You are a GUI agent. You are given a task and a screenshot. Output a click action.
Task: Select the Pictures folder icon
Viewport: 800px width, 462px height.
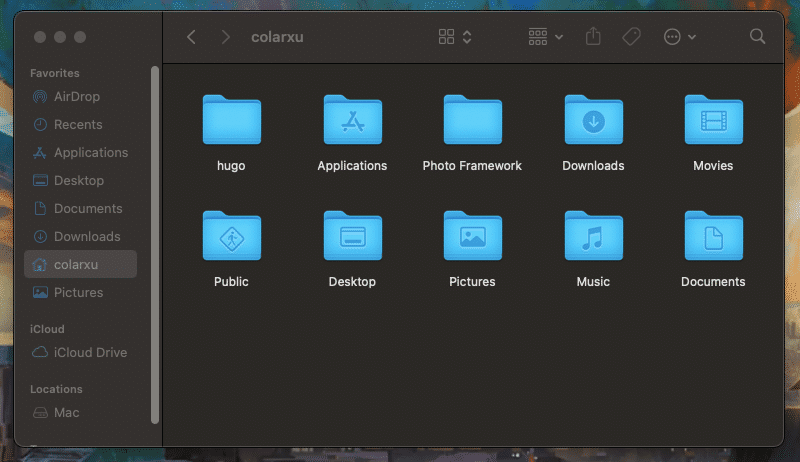(x=473, y=236)
